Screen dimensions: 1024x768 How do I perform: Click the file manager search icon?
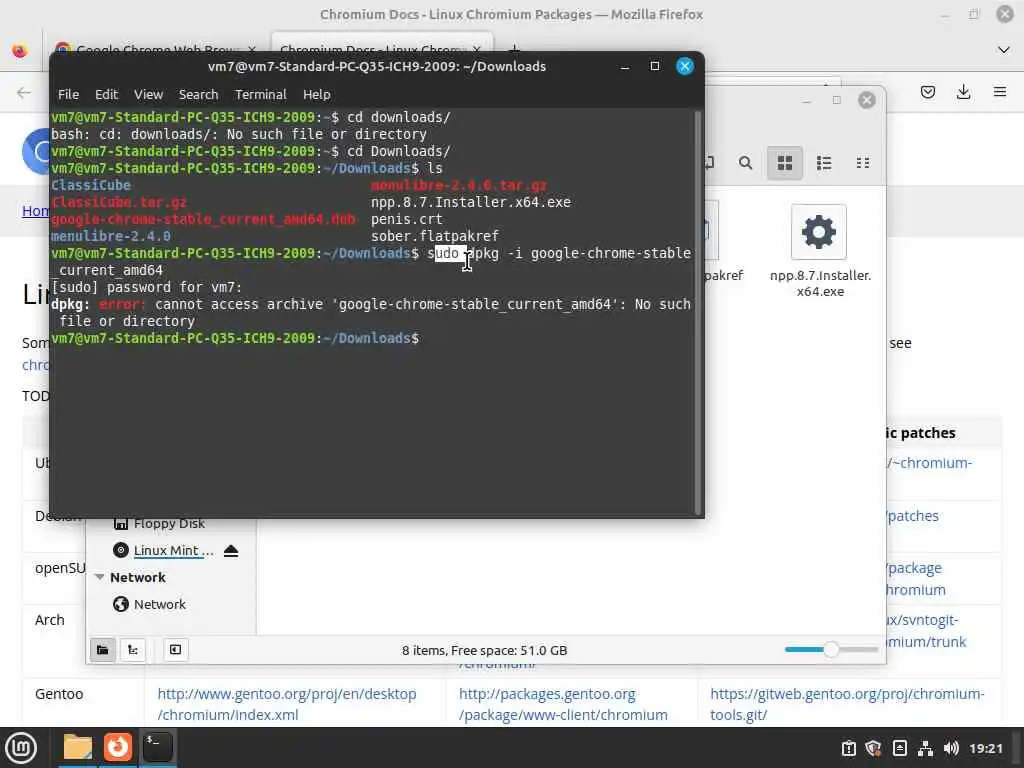[x=745, y=163]
